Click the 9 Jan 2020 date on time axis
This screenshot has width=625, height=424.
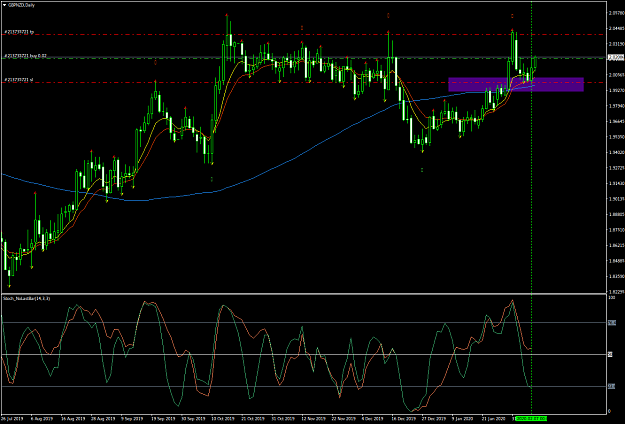tap(462, 419)
